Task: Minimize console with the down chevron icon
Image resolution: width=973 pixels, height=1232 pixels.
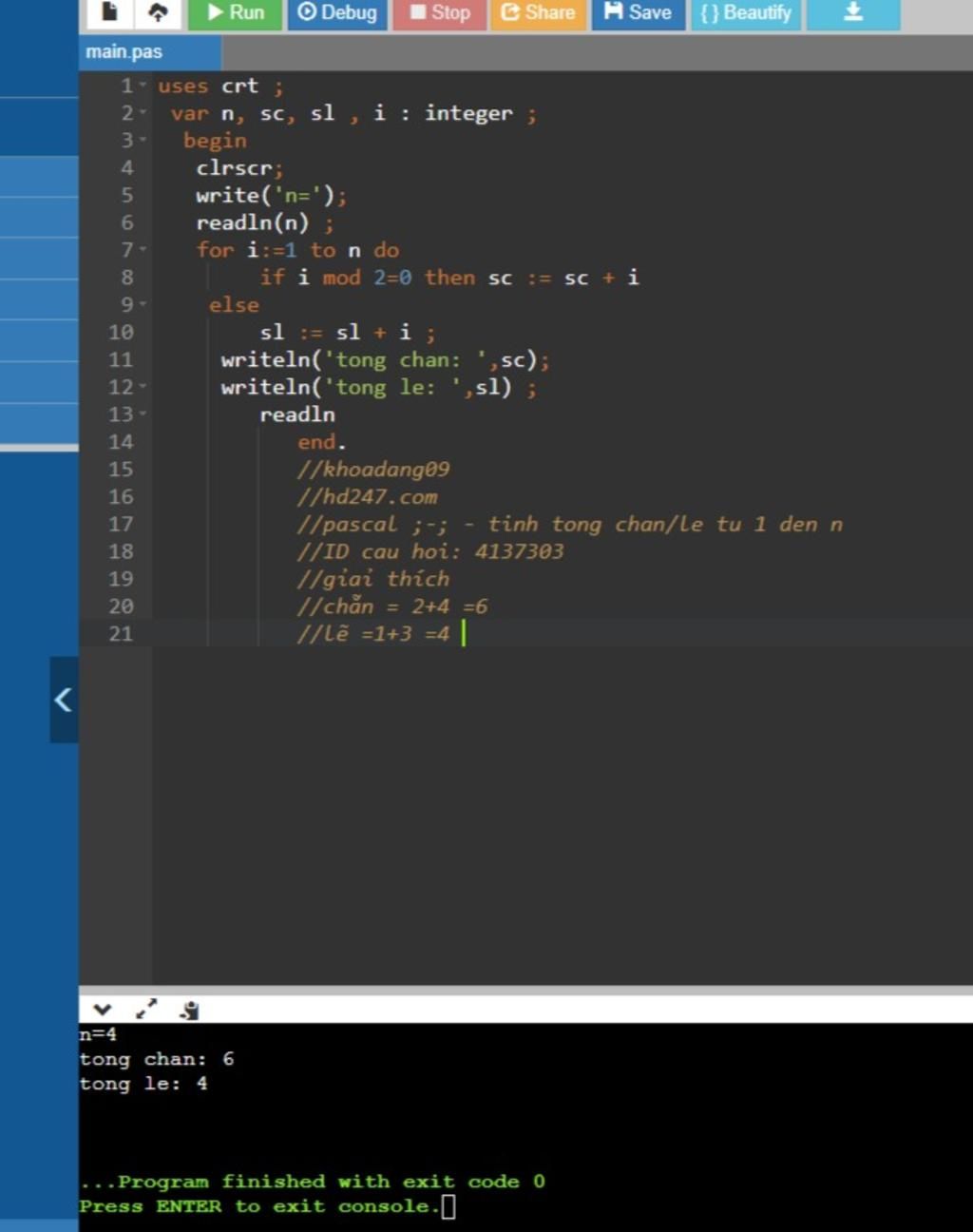Action: (103, 1010)
